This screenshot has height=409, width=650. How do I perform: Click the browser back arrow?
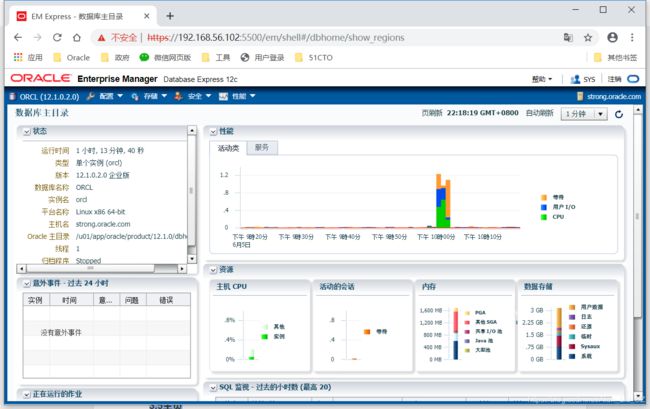tap(18, 37)
